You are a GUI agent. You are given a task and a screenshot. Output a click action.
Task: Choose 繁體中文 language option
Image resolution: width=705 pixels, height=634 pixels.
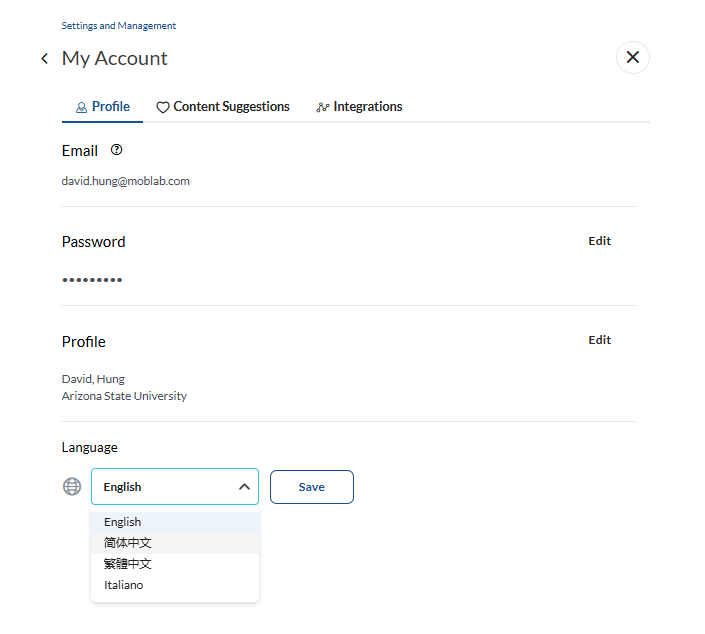tap(175, 564)
